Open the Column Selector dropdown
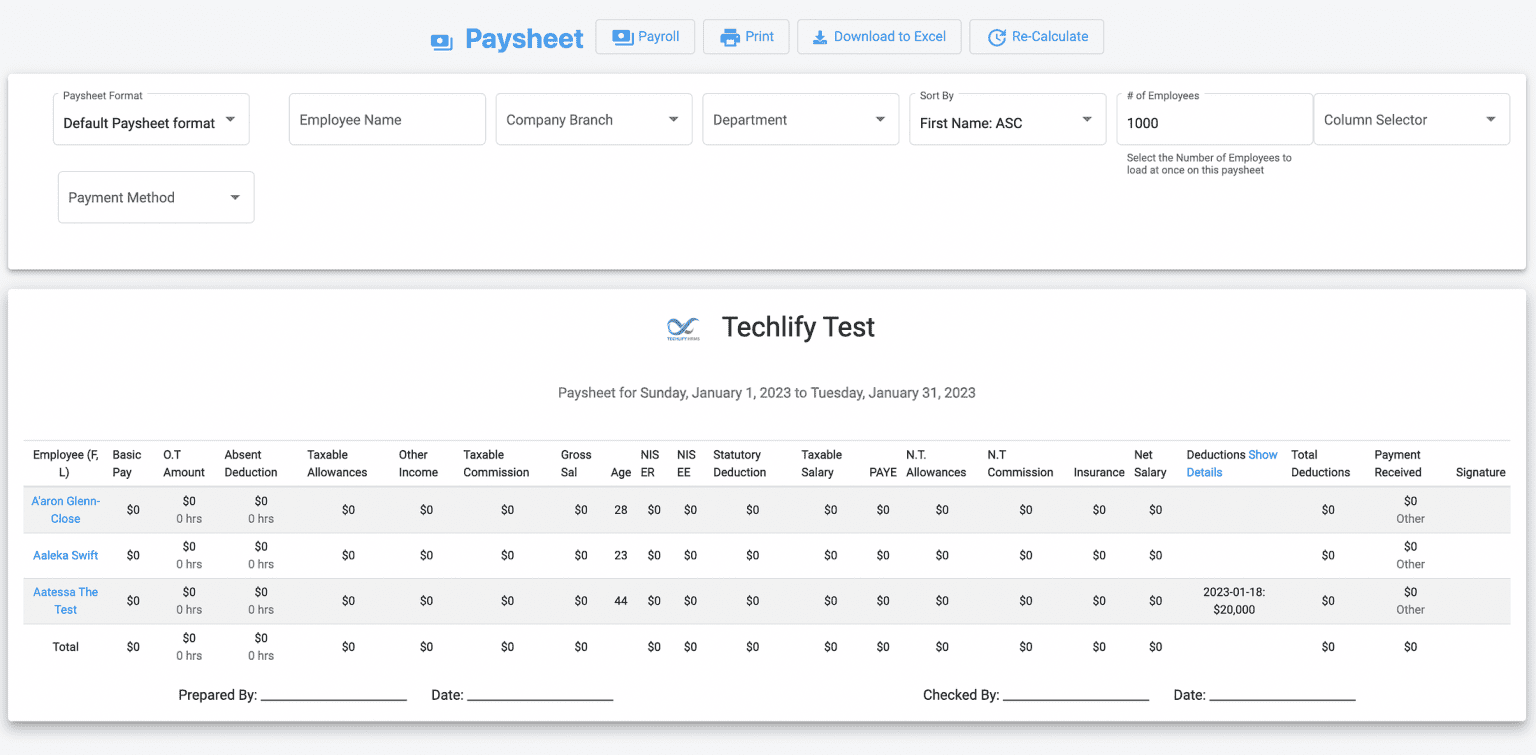 pos(1411,119)
